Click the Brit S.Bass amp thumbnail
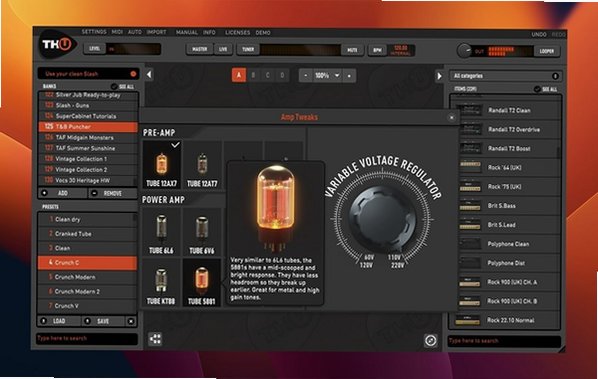The image size is (598, 379). (469, 206)
